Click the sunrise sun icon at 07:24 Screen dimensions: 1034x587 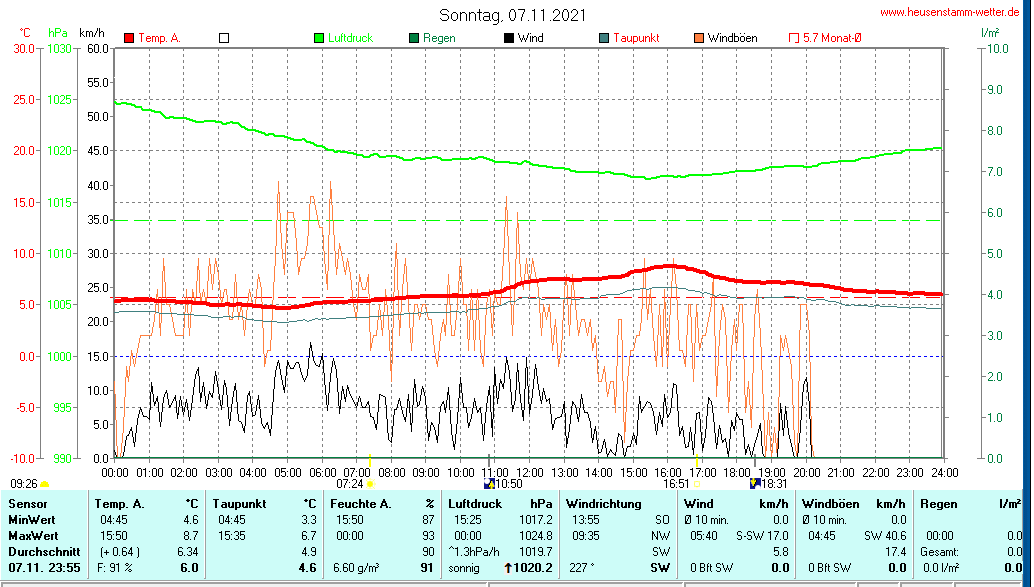click(x=371, y=484)
